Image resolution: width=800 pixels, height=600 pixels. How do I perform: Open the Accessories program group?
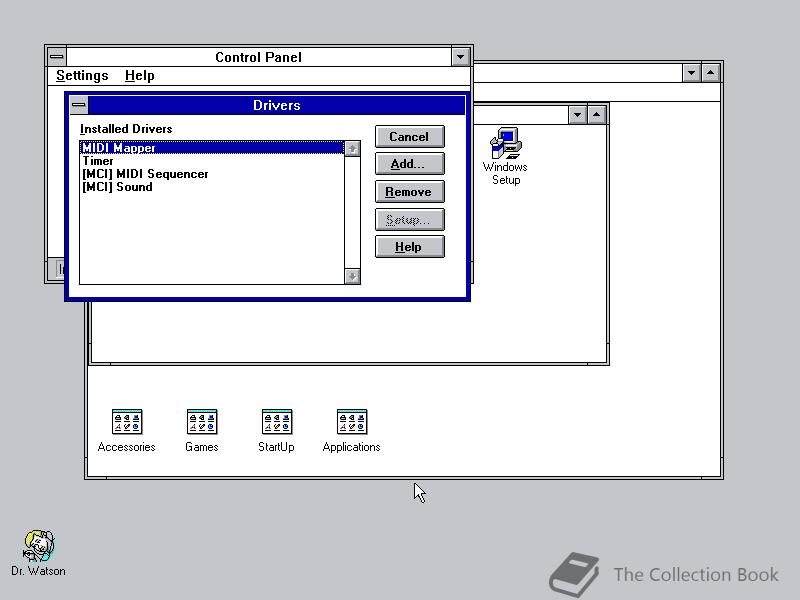[127, 431]
